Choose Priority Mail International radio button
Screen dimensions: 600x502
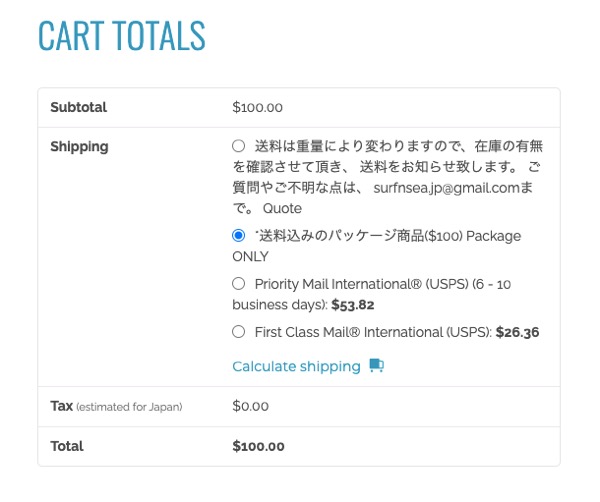238,284
